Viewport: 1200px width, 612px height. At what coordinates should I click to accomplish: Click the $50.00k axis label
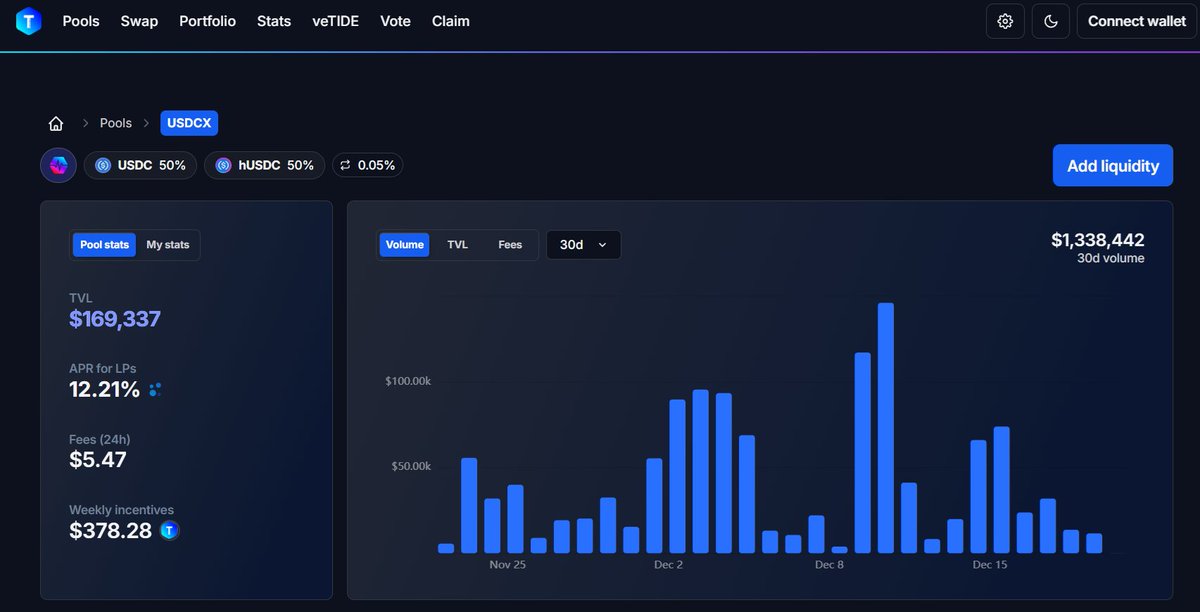411,466
